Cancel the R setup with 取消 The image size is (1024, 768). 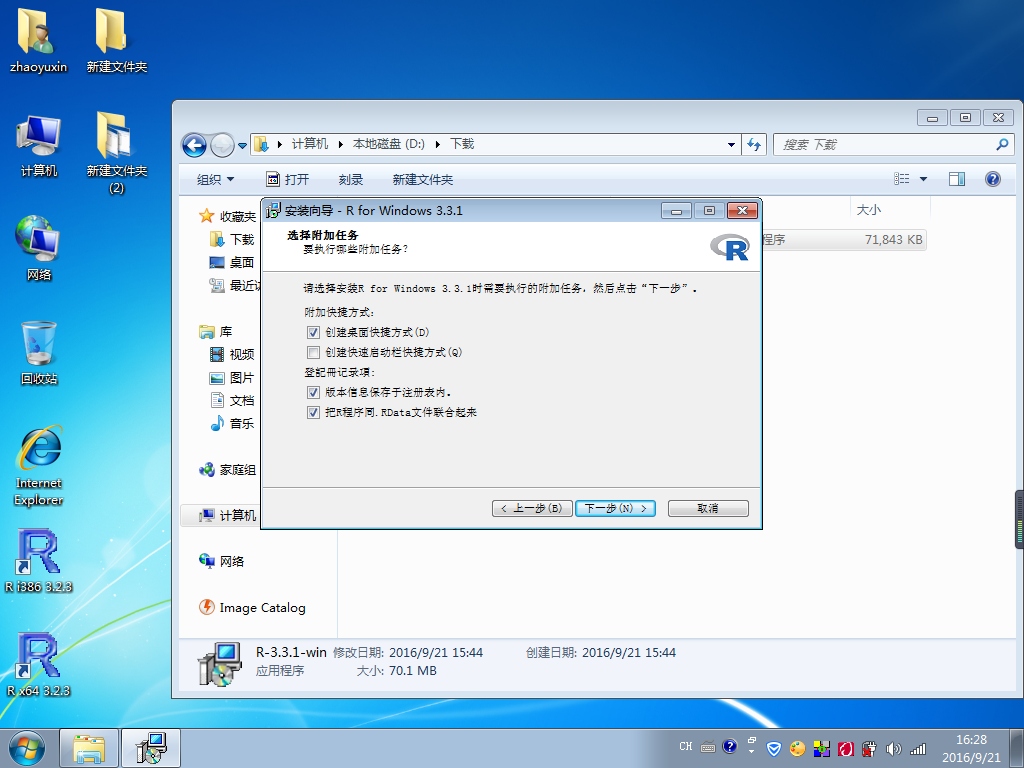coord(708,508)
